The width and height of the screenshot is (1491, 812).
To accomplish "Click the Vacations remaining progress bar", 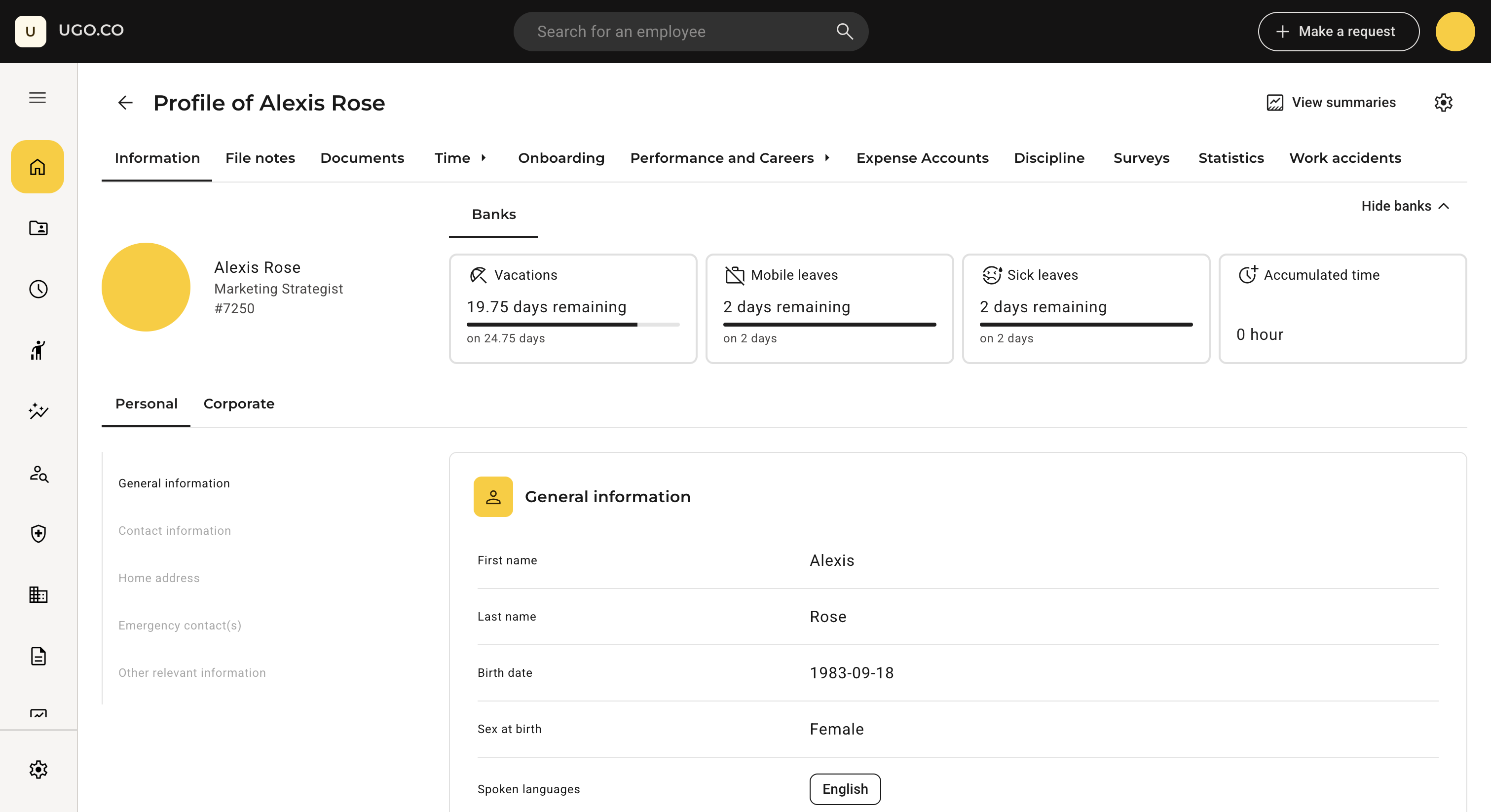I will tap(572, 325).
